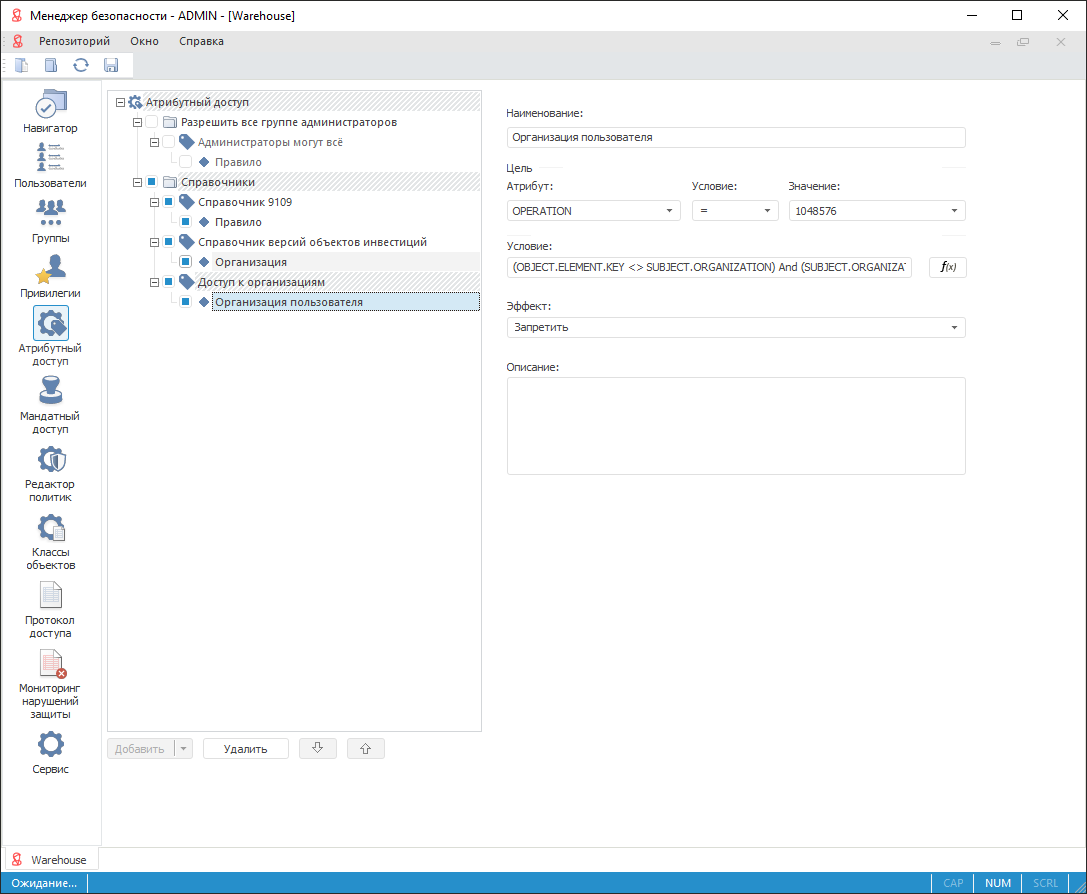Open the Навигатор sidebar section
The height and width of the screenshot is (894, 1087).
[x=50, y=110]
